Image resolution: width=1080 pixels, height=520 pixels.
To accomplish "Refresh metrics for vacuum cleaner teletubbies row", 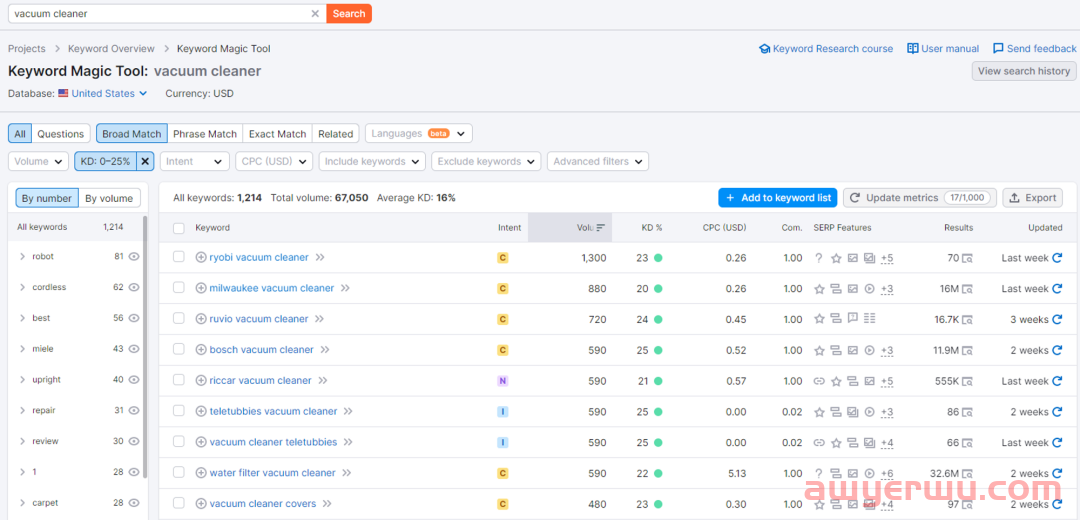I will click(x=1057, y=442).
